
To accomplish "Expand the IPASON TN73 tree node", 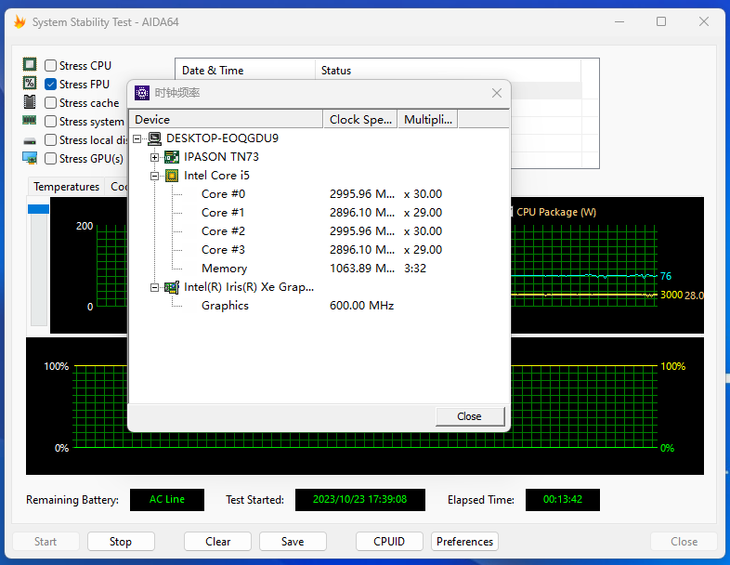I will [x=155, y=157].
